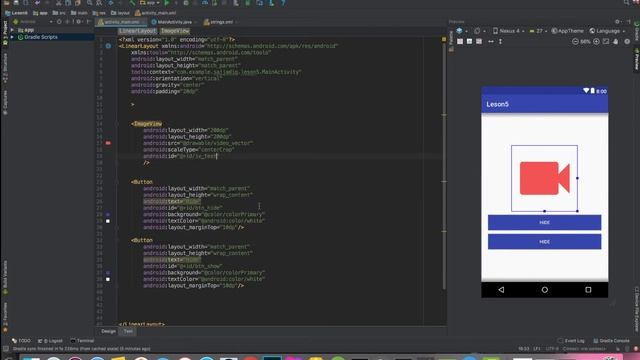This screenshot has width=640, height=360.
Task: Open the Nexus 4 device dropdown
Action: (x=509, y=31)
